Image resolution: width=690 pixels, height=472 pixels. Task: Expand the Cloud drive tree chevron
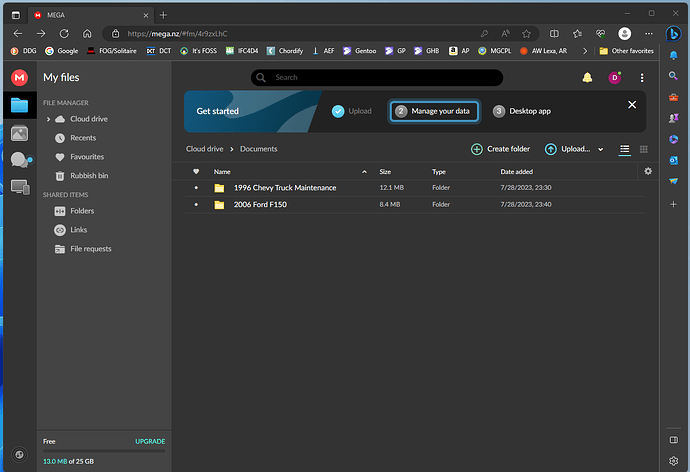coord(48,119)
